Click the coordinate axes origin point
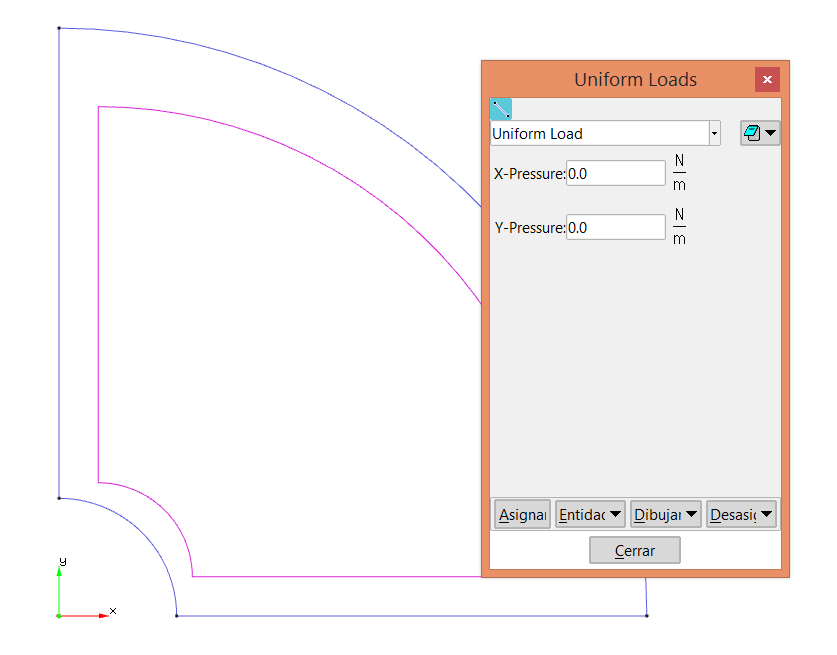This screenshot has width=837, height=655. 59,616
